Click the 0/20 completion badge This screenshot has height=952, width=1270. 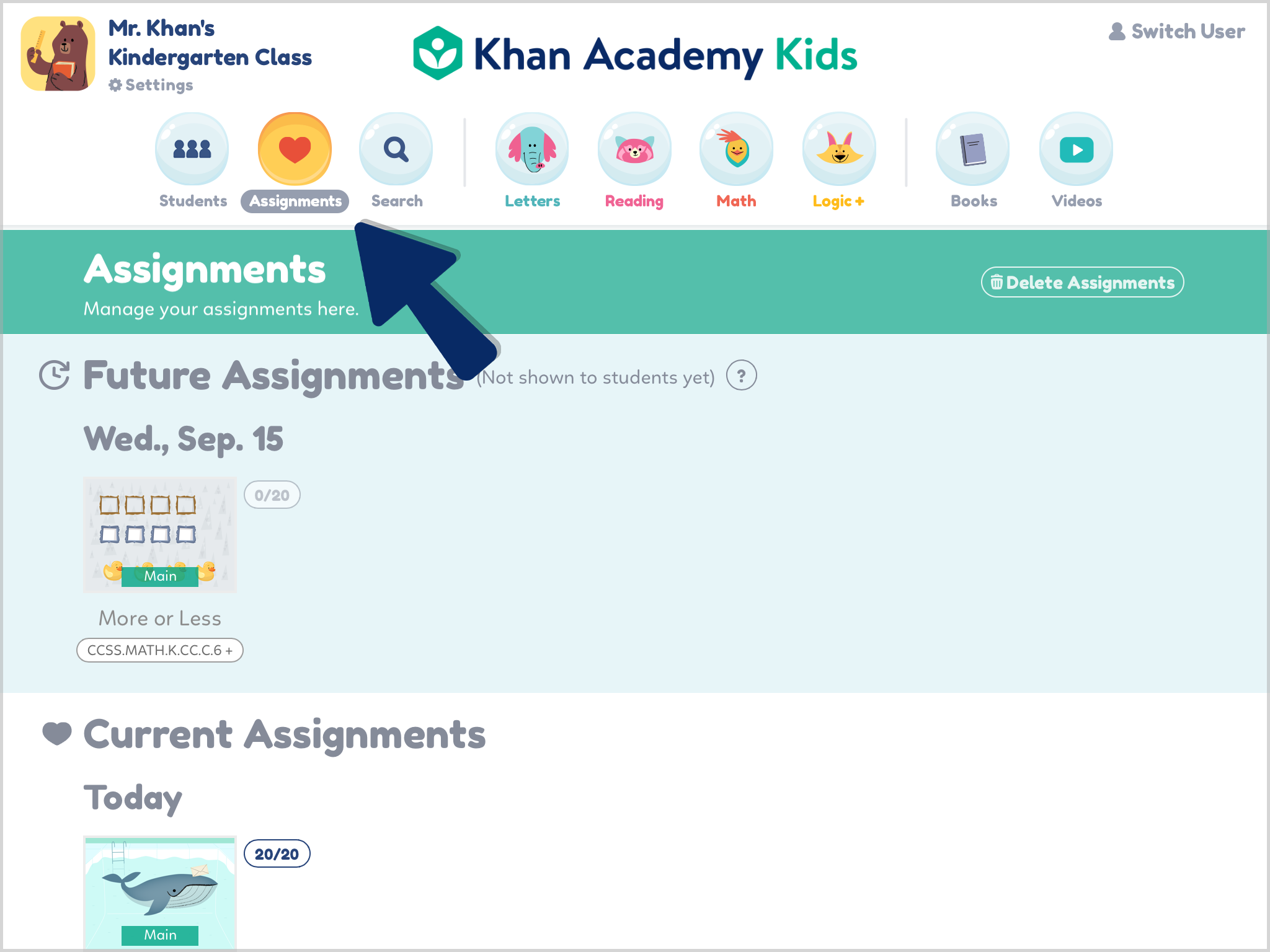pyautogui.click(x=272, y=494)
